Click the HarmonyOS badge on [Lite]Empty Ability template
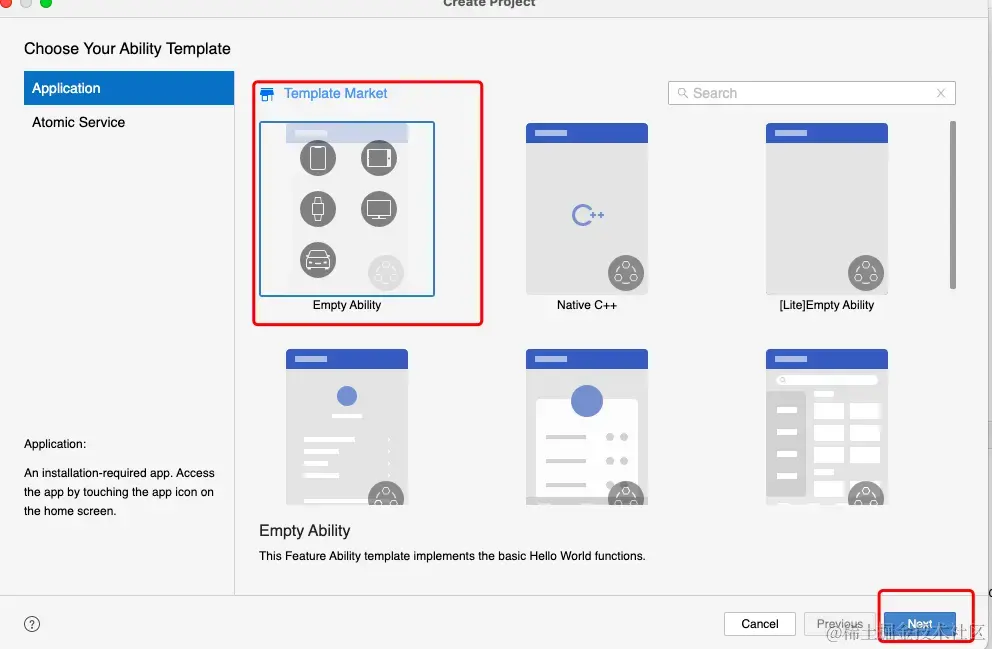This screenshot has height=649, width=992. click(865, 273)
